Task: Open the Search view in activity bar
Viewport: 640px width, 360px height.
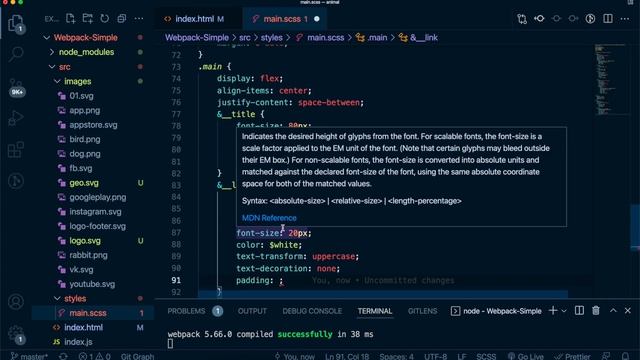Action: 16,54
